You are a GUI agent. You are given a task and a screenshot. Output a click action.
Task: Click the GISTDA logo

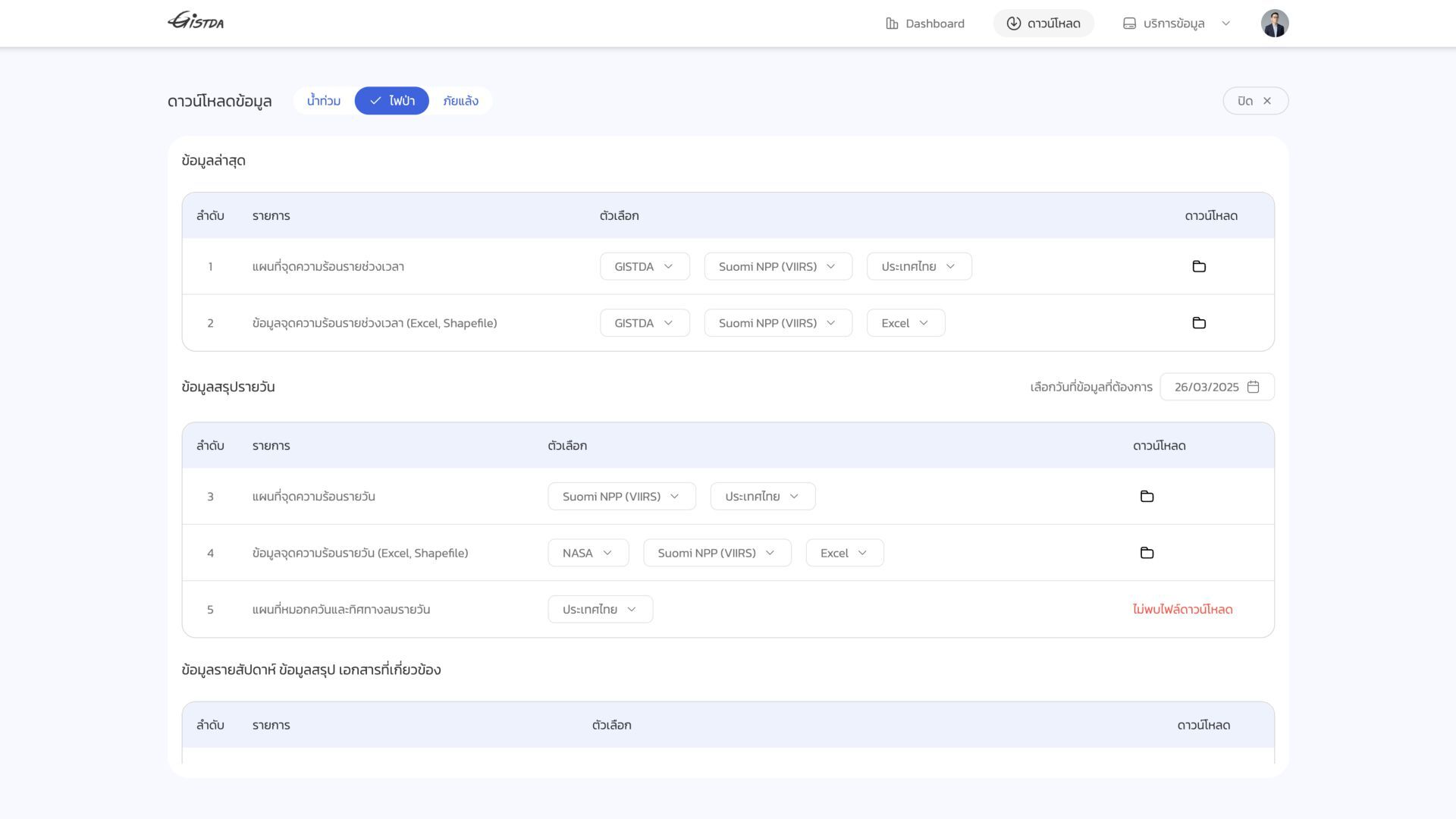click(196, 21)
